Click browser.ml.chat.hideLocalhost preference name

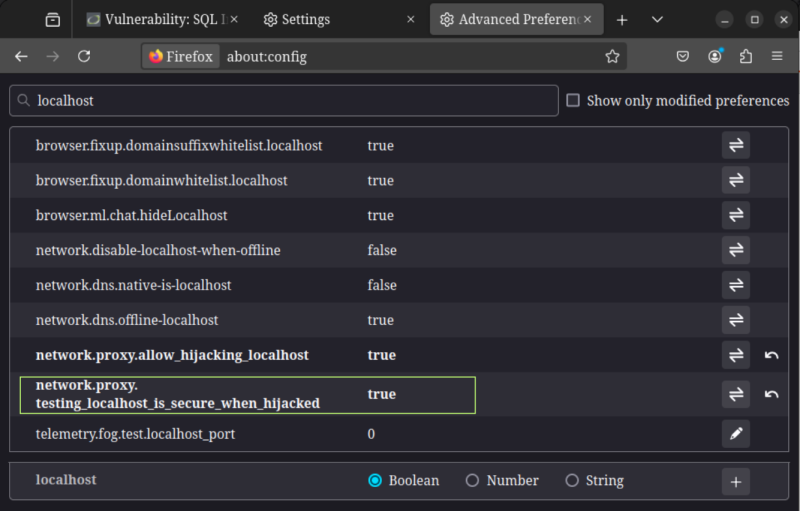click(132, 215)
